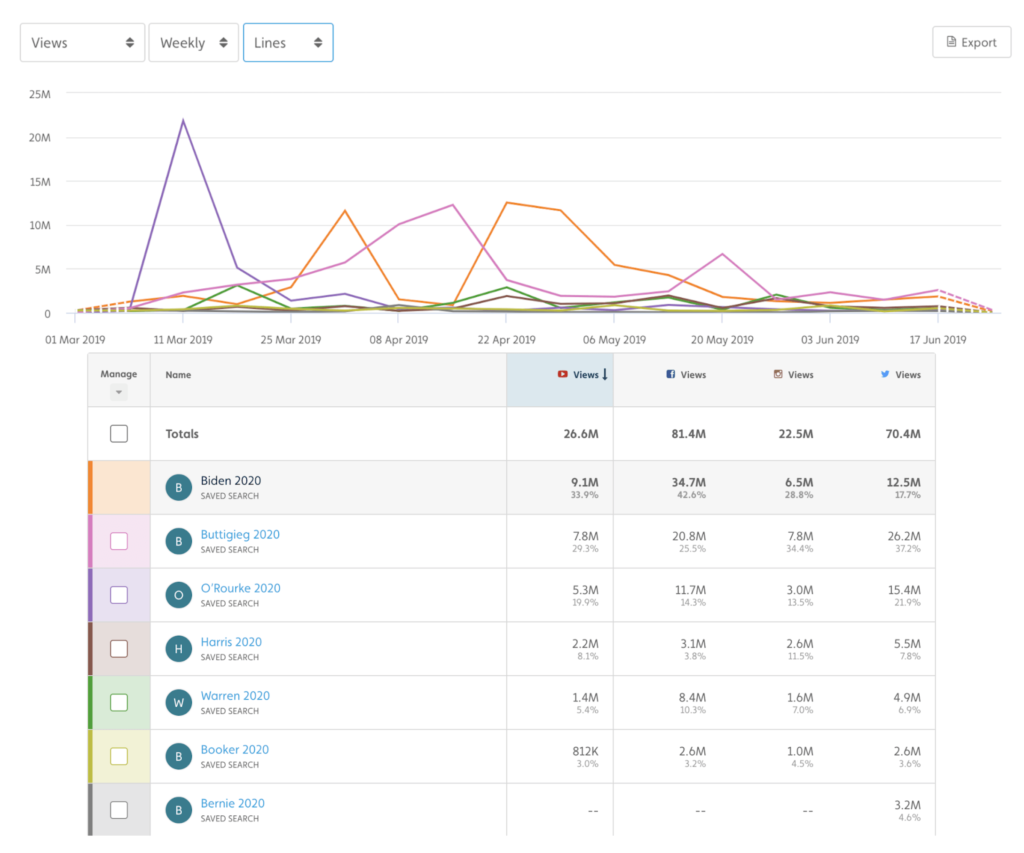Click the Twitter bird icon in Views header
This screenshot has height=853, width=1024.
click(885, 375)
